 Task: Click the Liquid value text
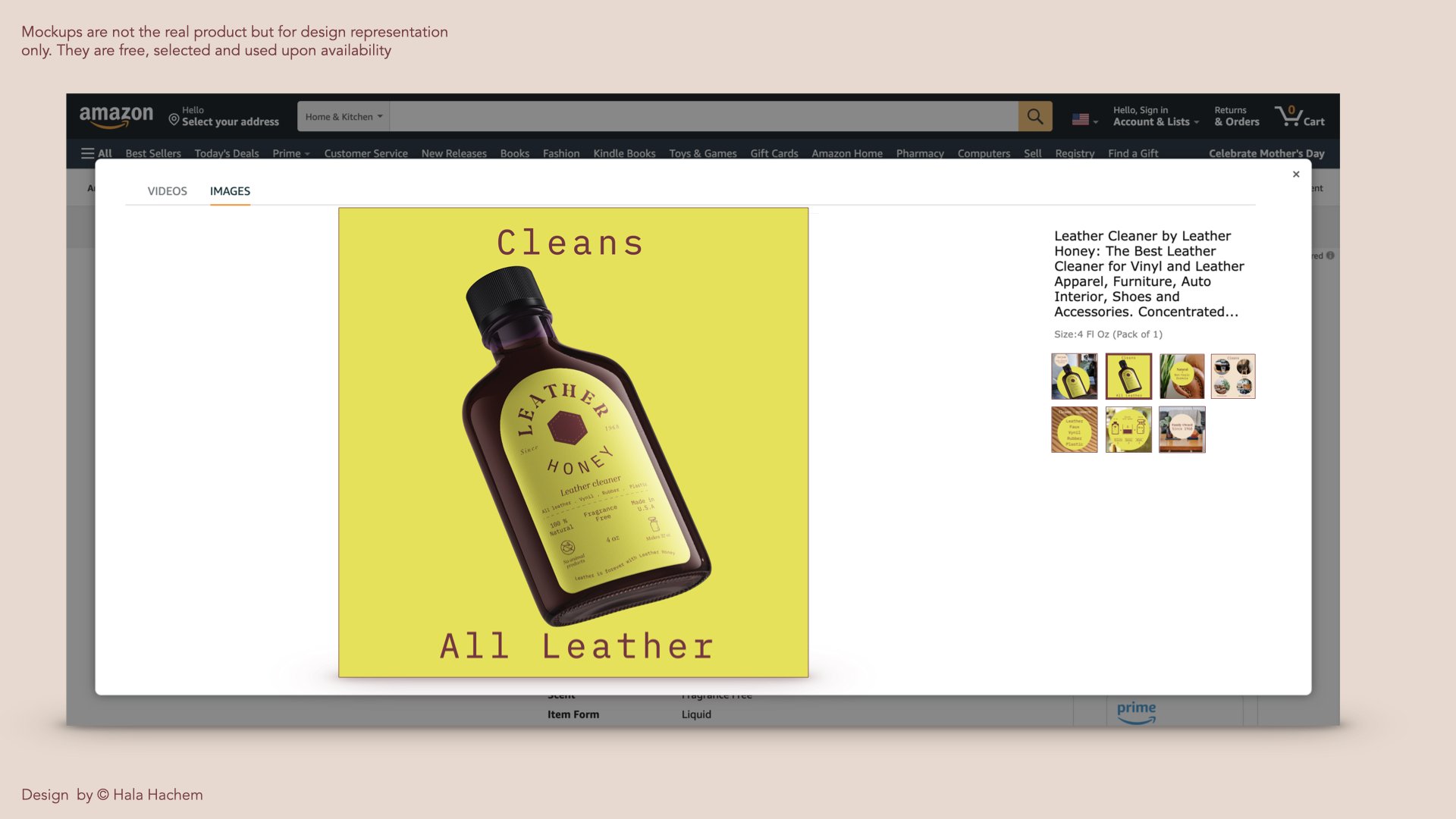coord(696,714)
